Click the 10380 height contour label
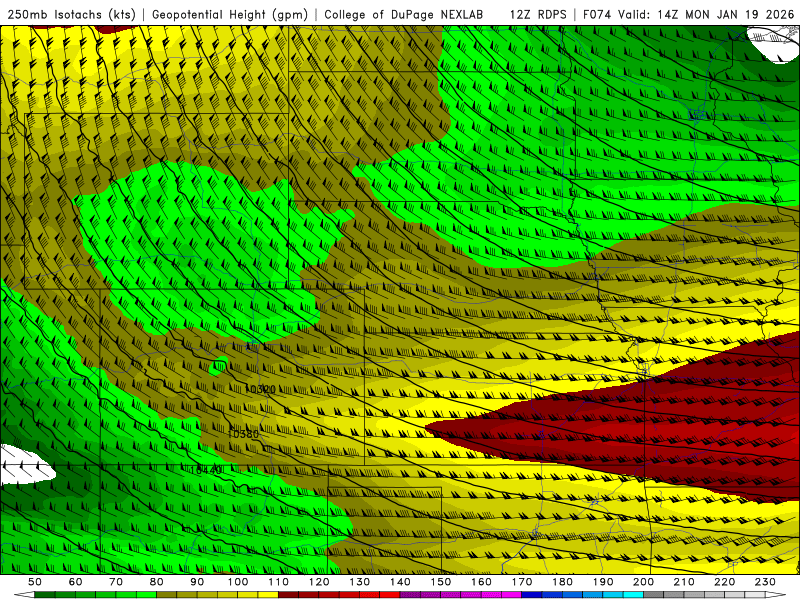The width and height of the screenshot is (800, 600). (x=243, y=434)
